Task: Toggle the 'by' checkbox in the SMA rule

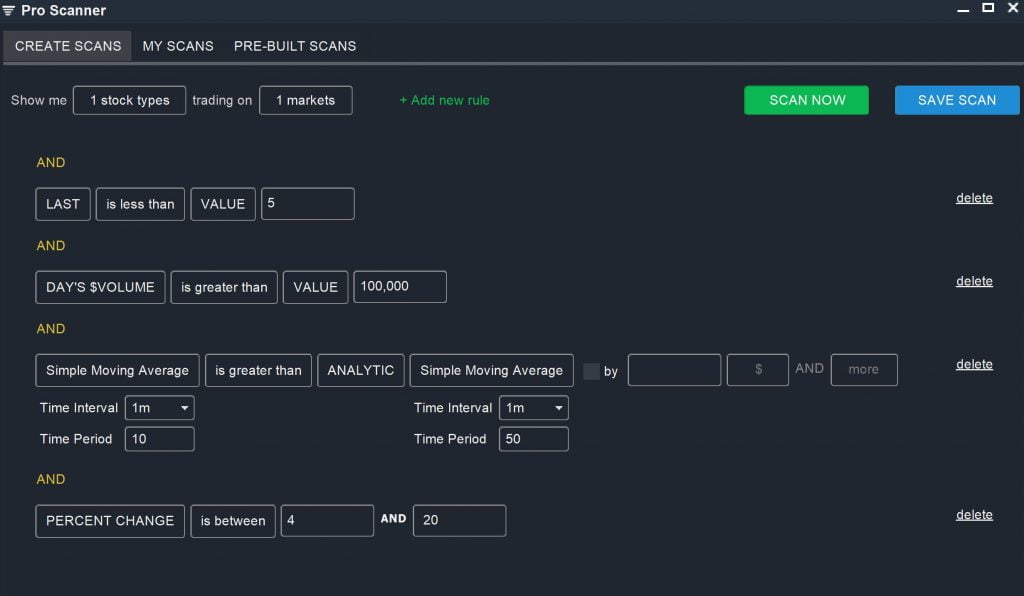Action: (591, 371)
